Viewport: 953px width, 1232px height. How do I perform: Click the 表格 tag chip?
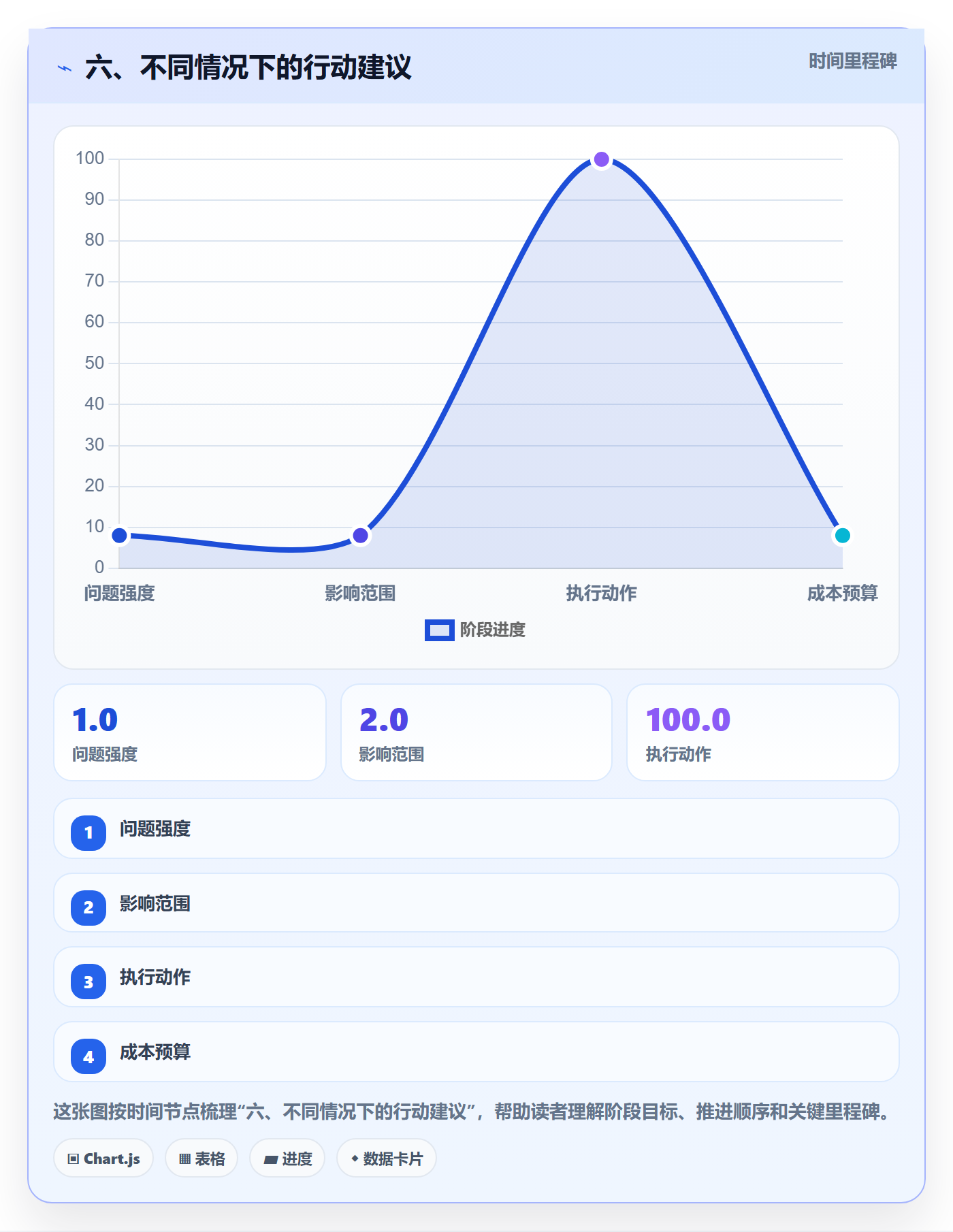pyautogui.click(x=201, y=1158)
